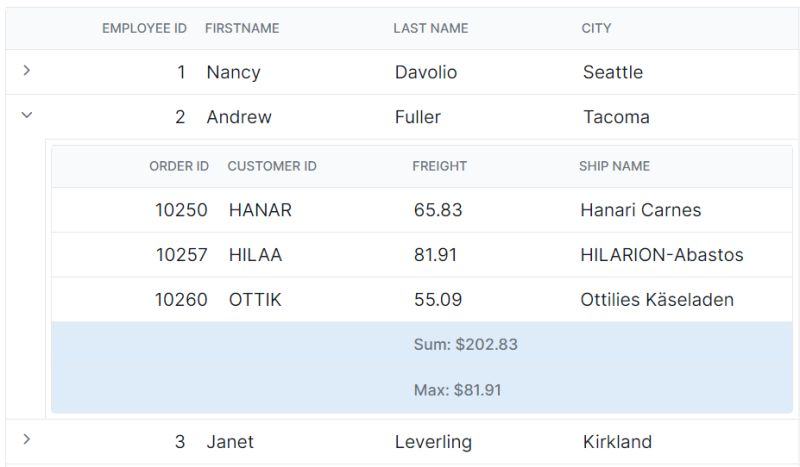This screenshot has width=800, height=467.
Task: Click the Sum: $202.83 summary cell
Action: (x=465, y=345)
